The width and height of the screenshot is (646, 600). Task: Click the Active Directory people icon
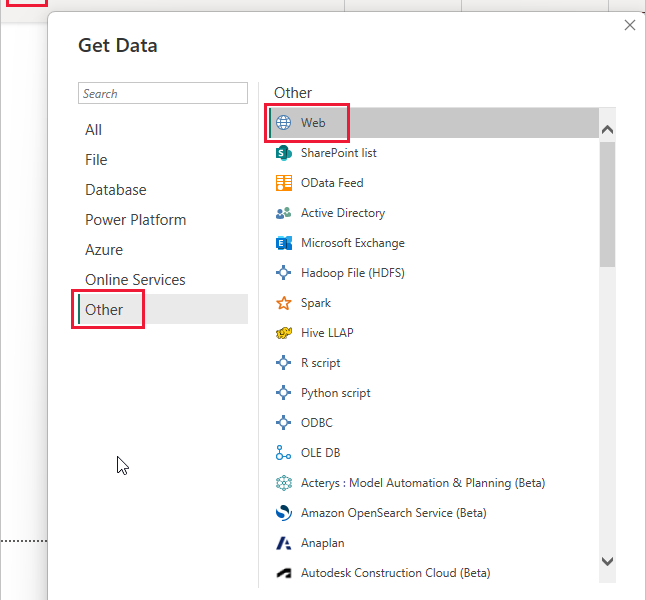coord(283,213)
